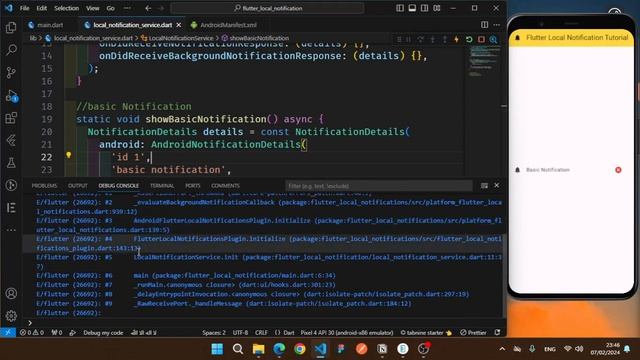
Task: Click errors and warnings count in status bar
Action: [x=32, y=333]
